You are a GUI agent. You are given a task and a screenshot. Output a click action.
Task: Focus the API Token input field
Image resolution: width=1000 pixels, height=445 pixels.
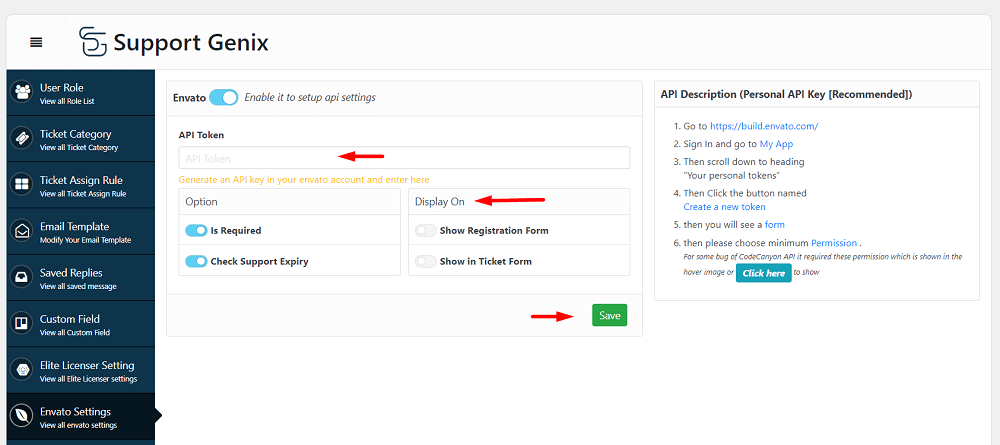click(404, 157)
